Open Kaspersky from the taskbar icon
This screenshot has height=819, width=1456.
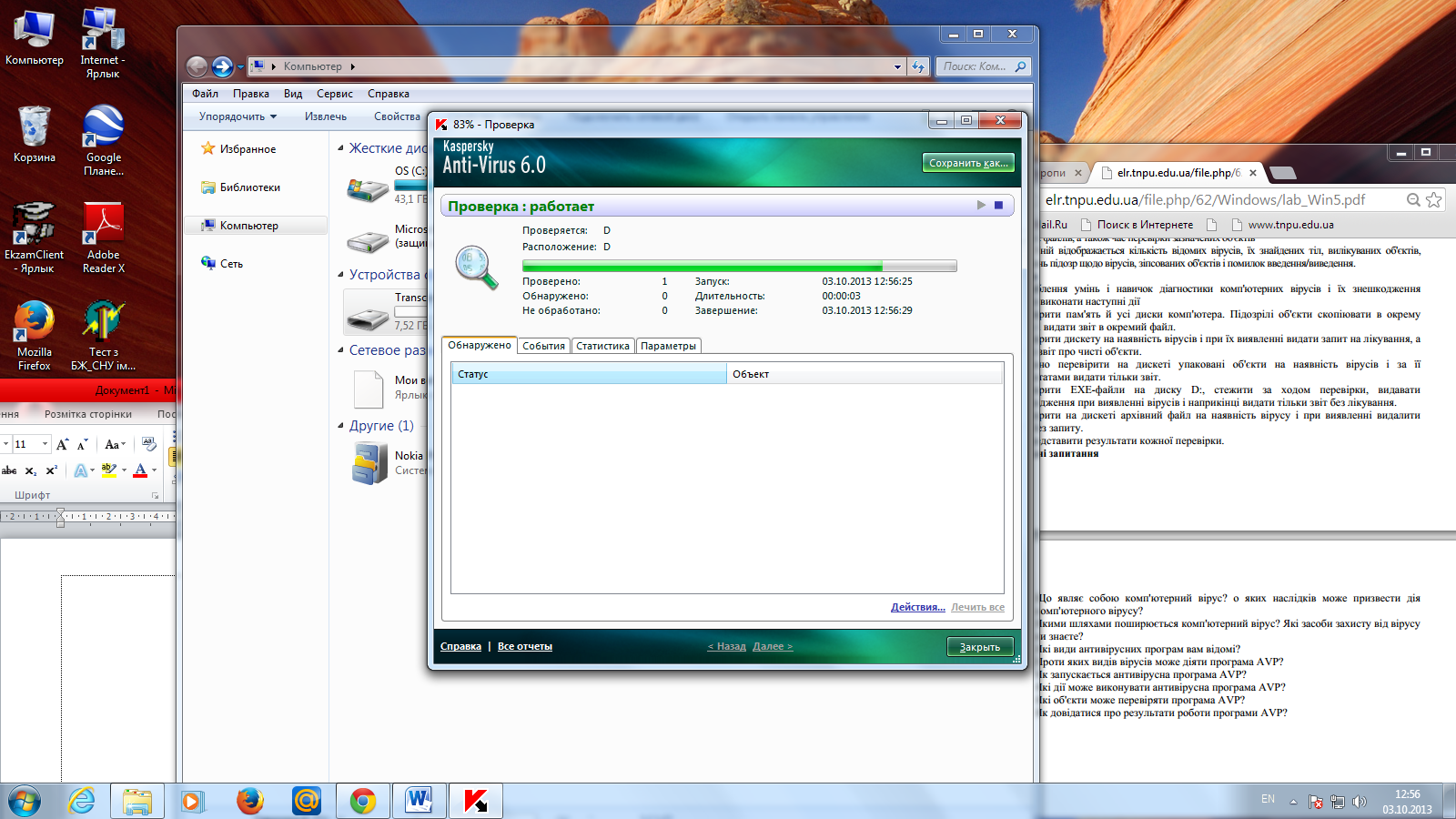click(476, 801)
